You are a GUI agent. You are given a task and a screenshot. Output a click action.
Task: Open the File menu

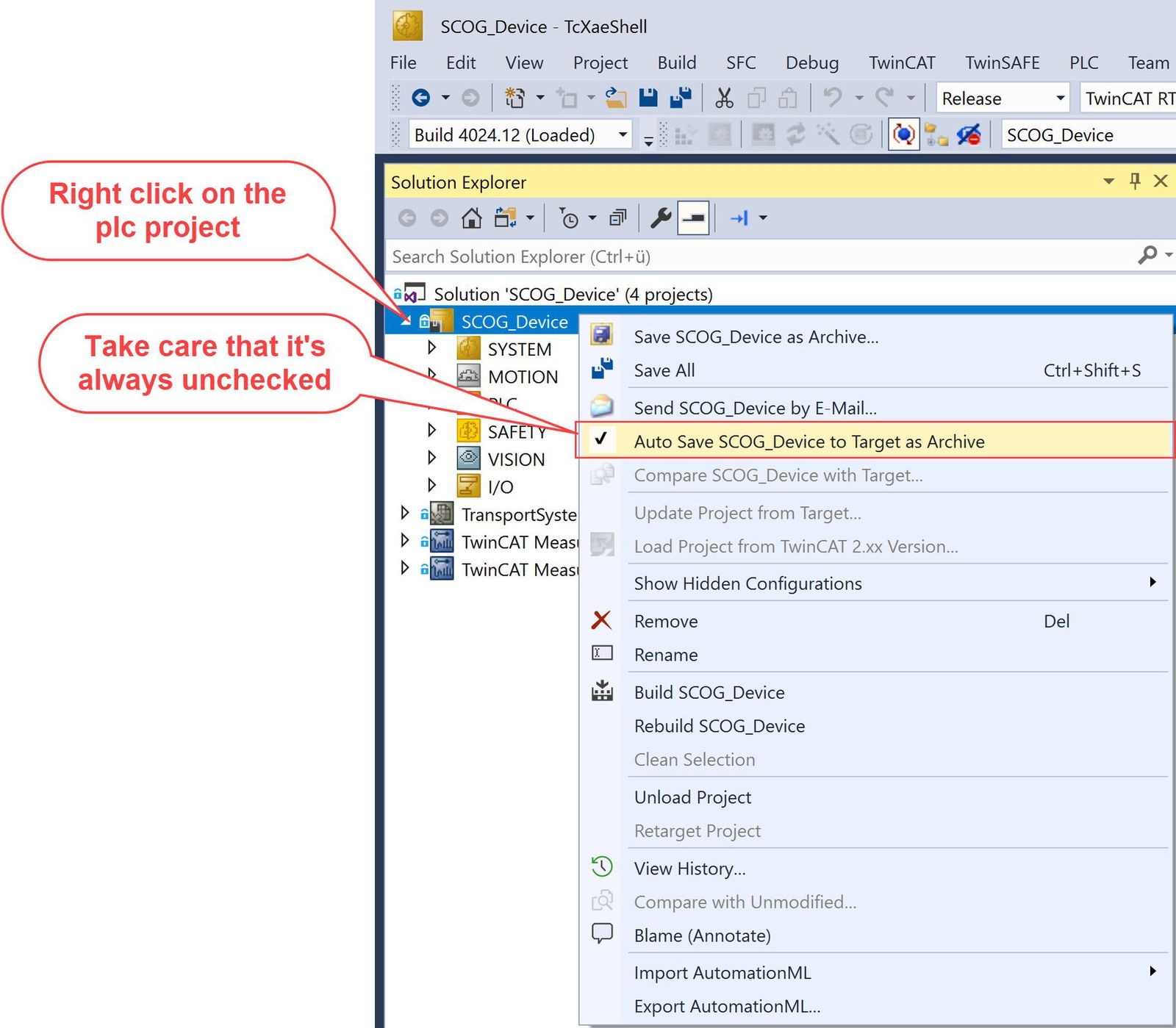coord(403,62)
